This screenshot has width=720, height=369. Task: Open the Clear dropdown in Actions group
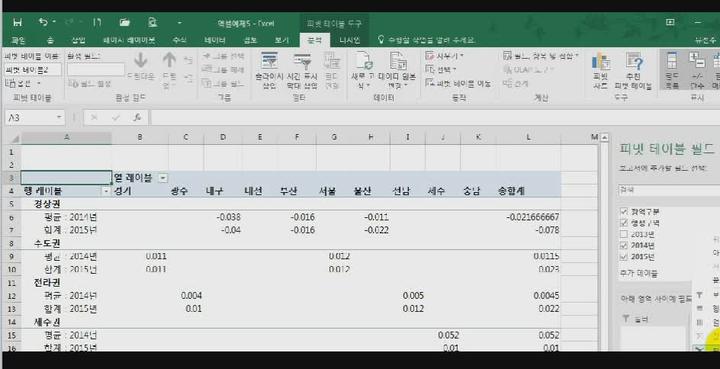click(x=462, y=56)
